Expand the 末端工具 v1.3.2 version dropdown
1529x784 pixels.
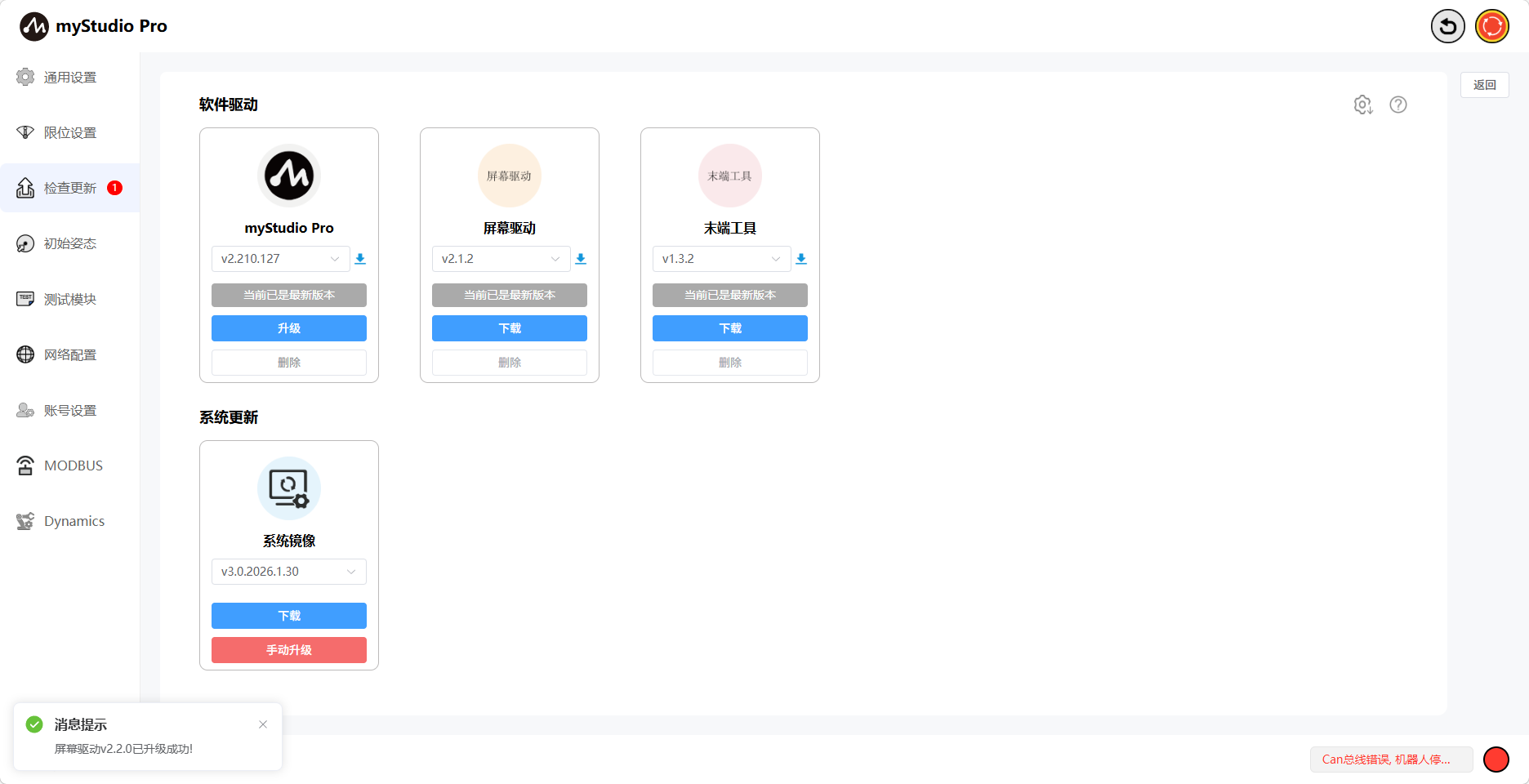[x=721, y=259]
